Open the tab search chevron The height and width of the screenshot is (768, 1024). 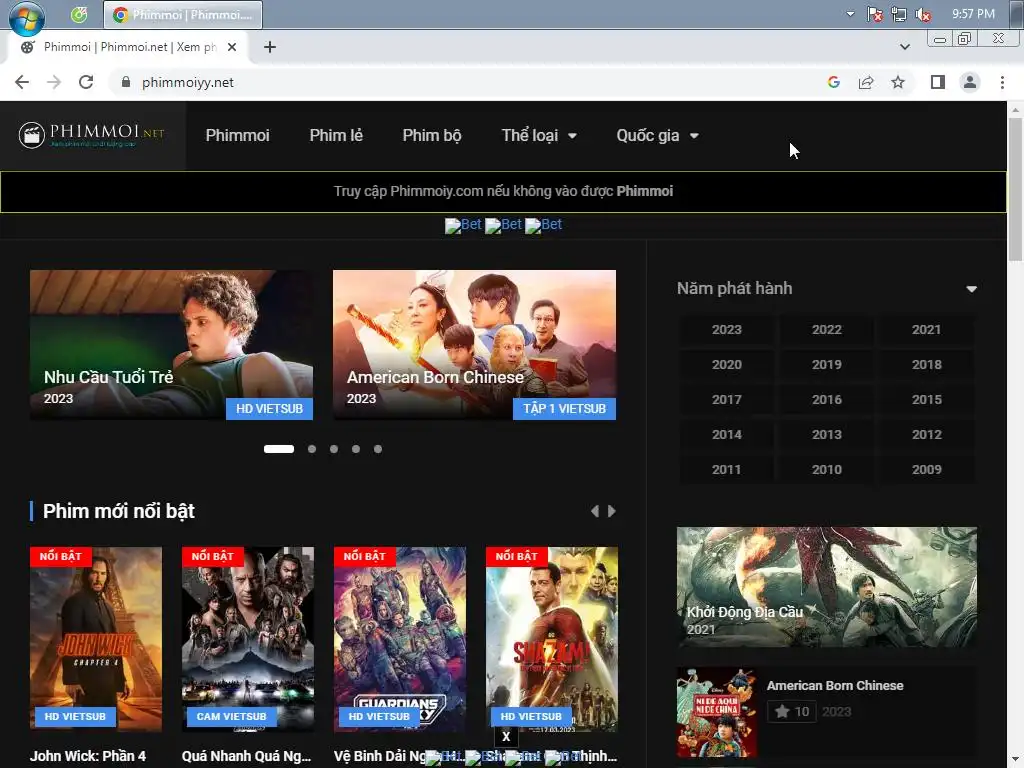point(904,47)
